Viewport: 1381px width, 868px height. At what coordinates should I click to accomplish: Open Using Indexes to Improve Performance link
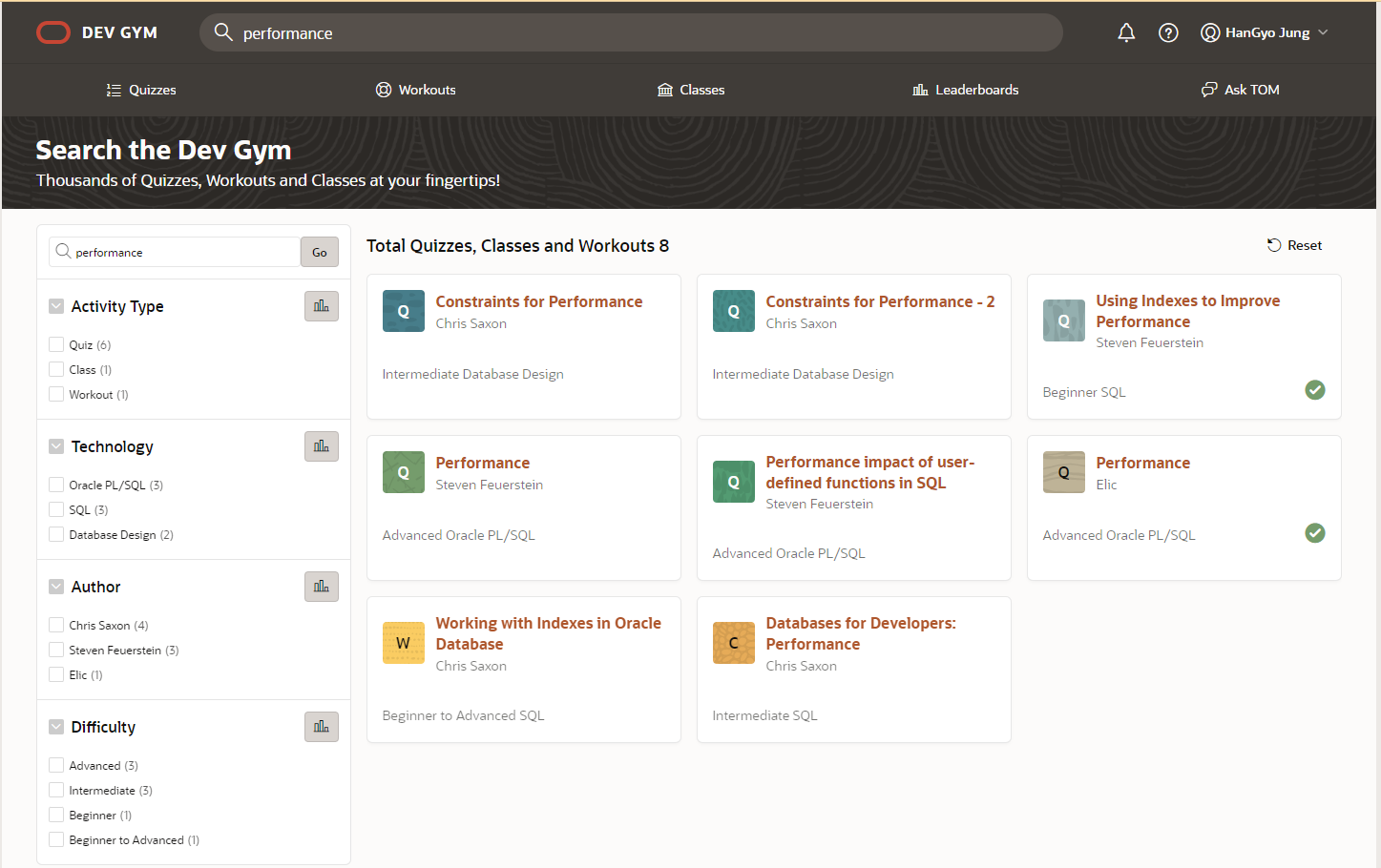click(x=1188, y=311)
